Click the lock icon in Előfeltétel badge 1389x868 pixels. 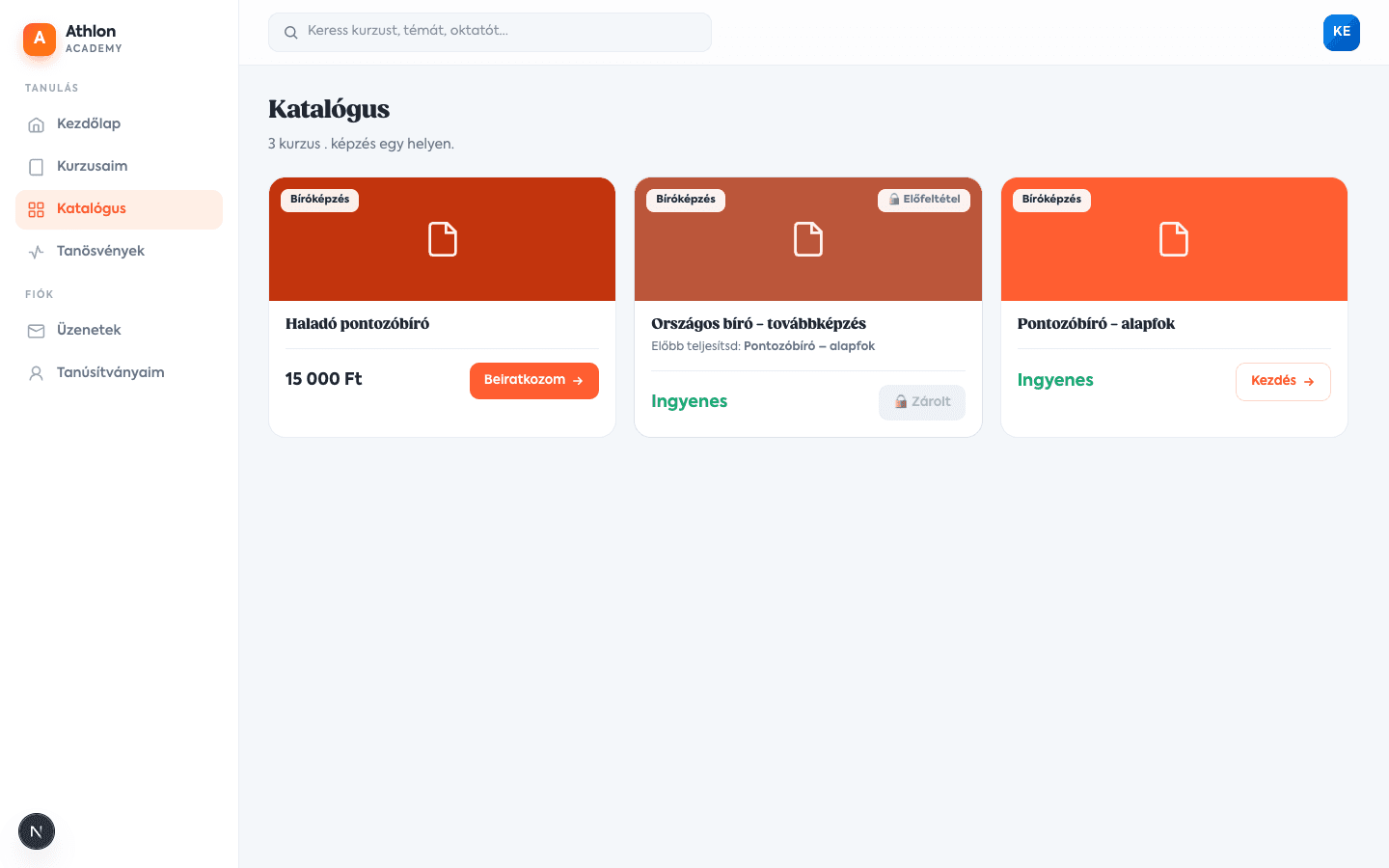coord(894,200)
